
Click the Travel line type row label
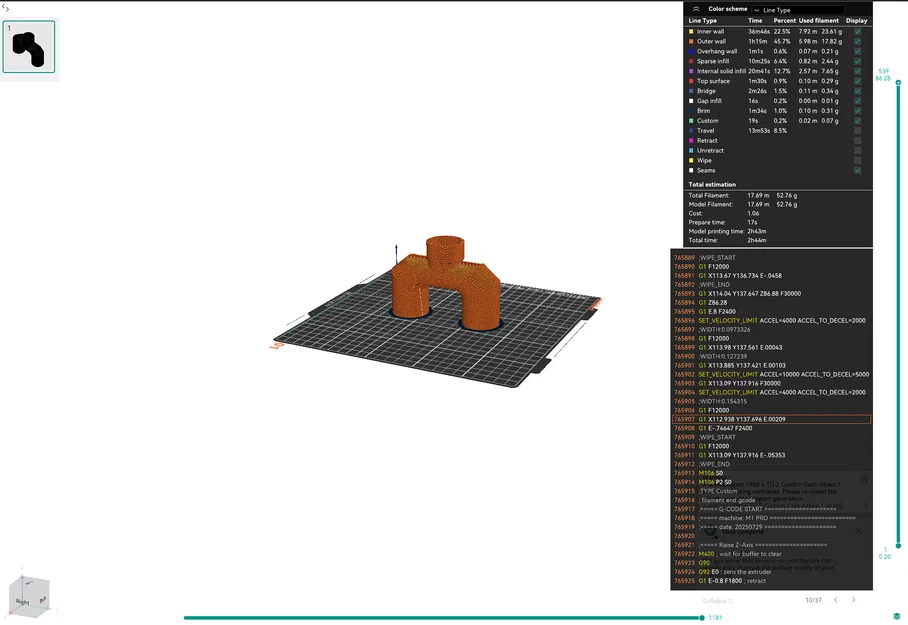705,130
